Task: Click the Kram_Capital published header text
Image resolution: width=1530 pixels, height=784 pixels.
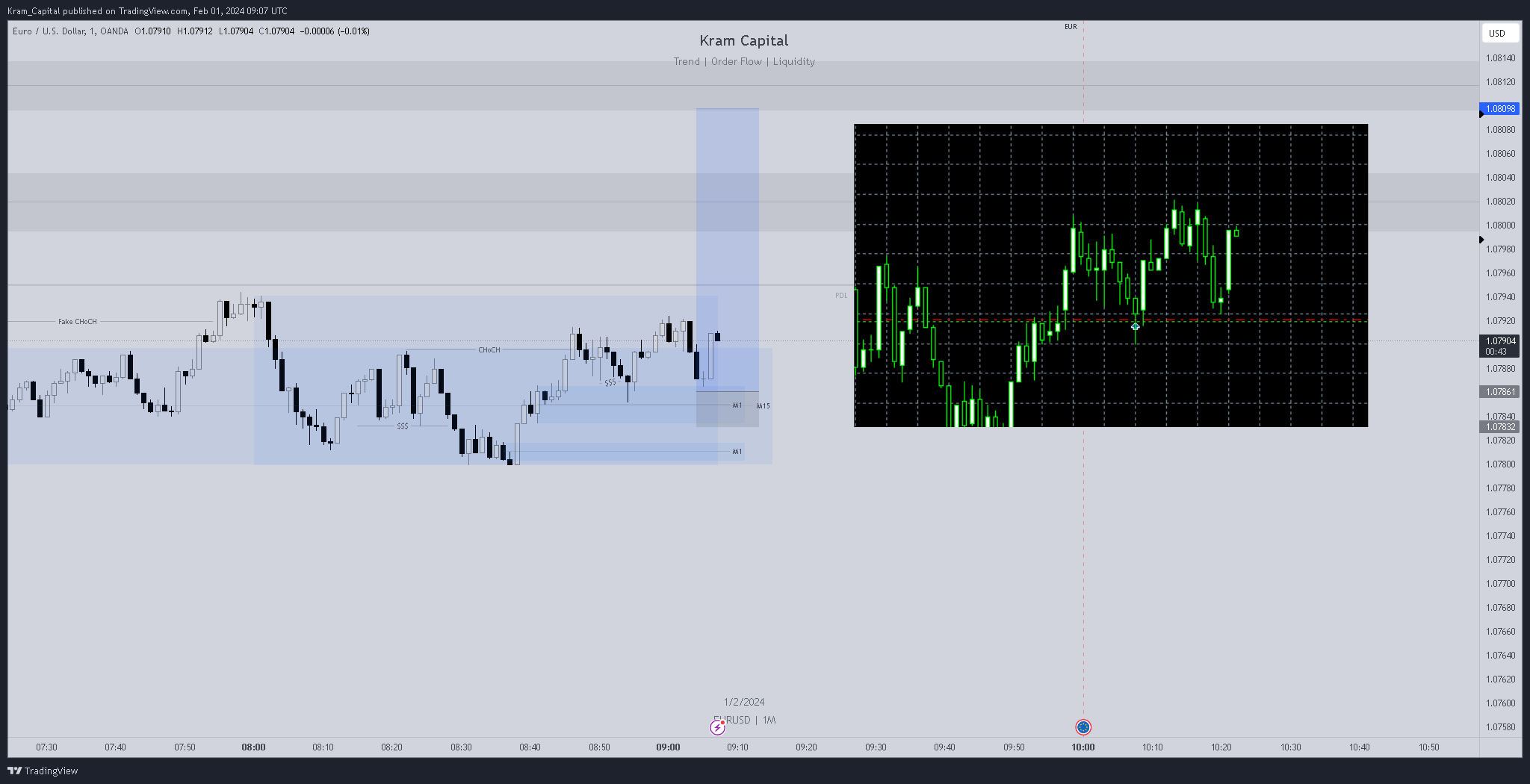Action: [x=147, y=11]
